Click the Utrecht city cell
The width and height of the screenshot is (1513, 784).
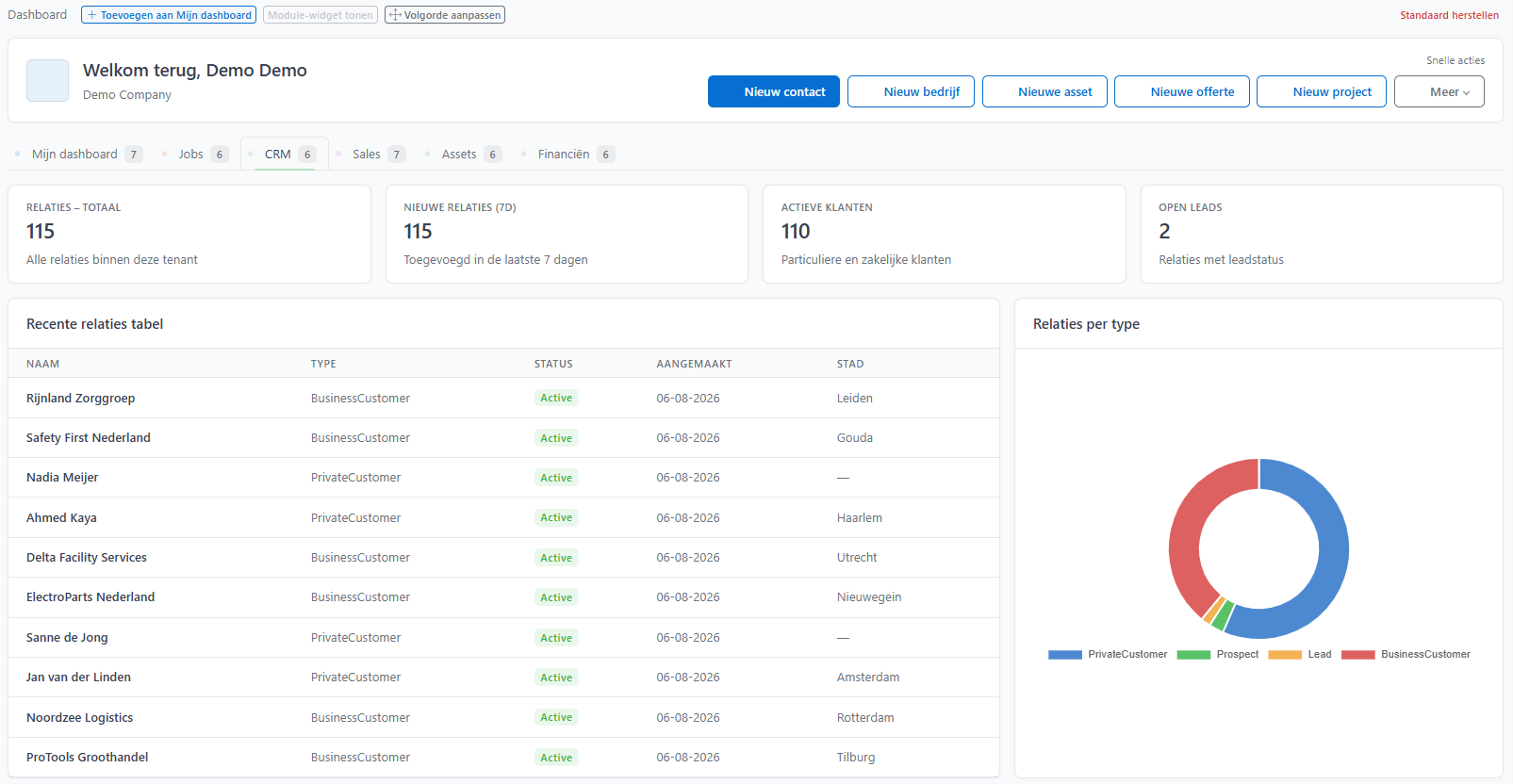point(857,557)
